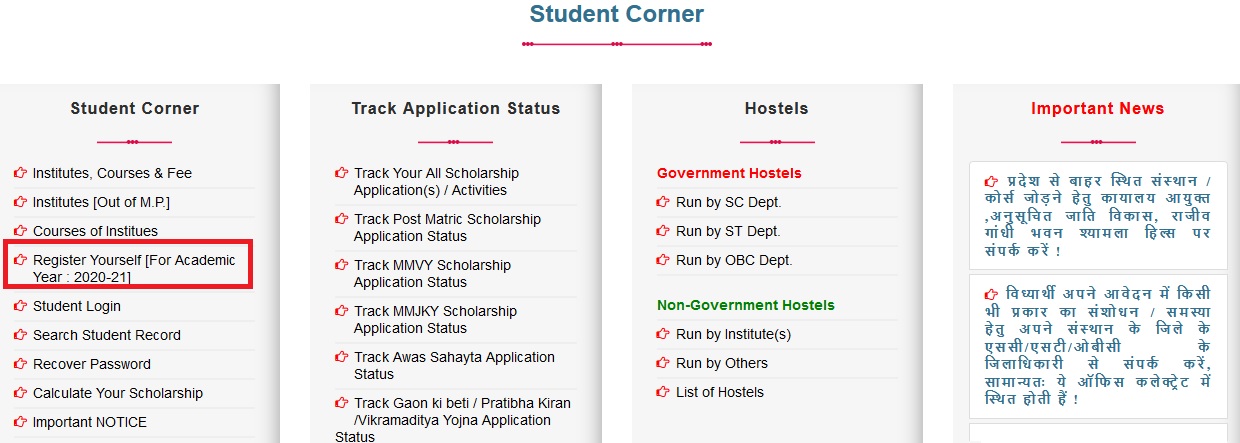Select Register Yourself for Academic Year 2020-21

click(x=134, y=268)
